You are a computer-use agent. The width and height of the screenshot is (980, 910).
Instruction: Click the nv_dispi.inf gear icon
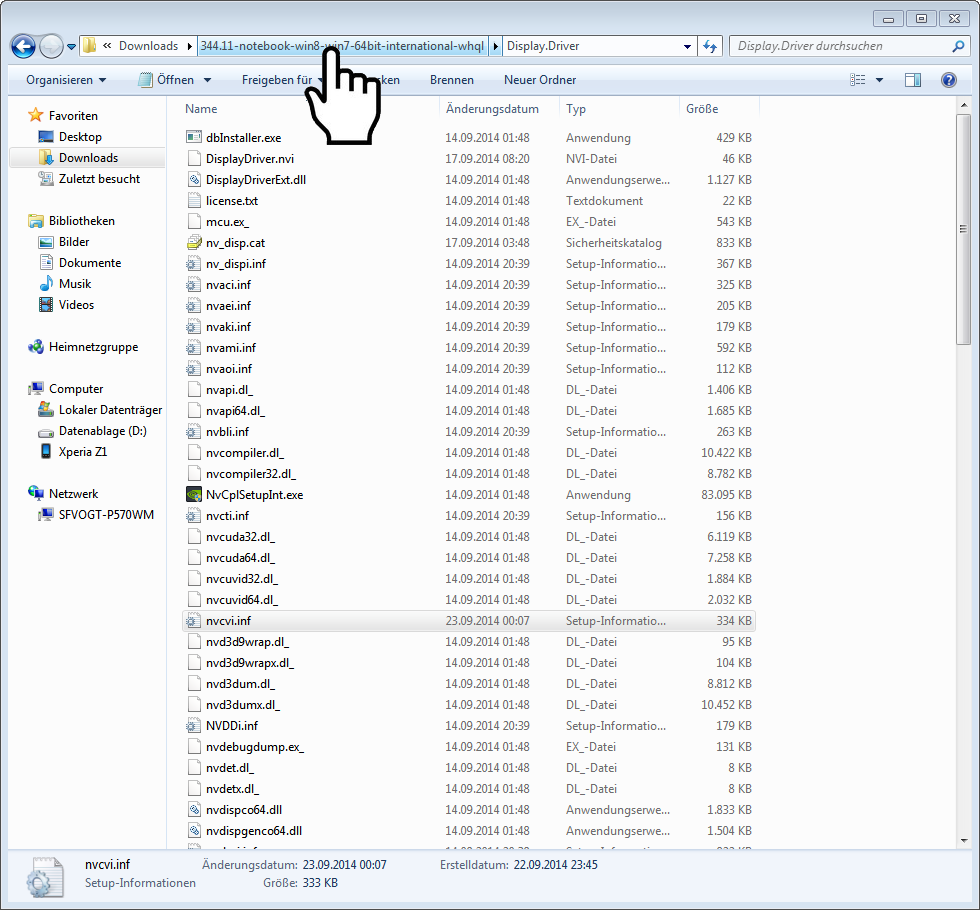coord(194,264)
